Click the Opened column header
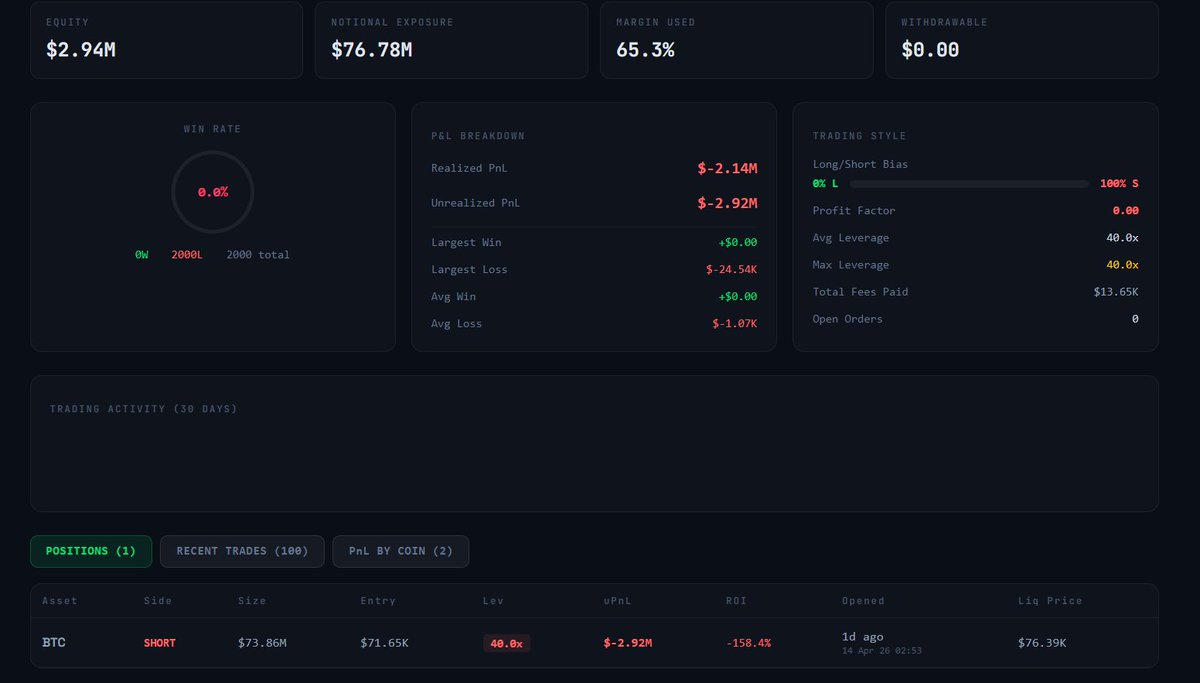The image size is (1200, 683). coord(863,601)
